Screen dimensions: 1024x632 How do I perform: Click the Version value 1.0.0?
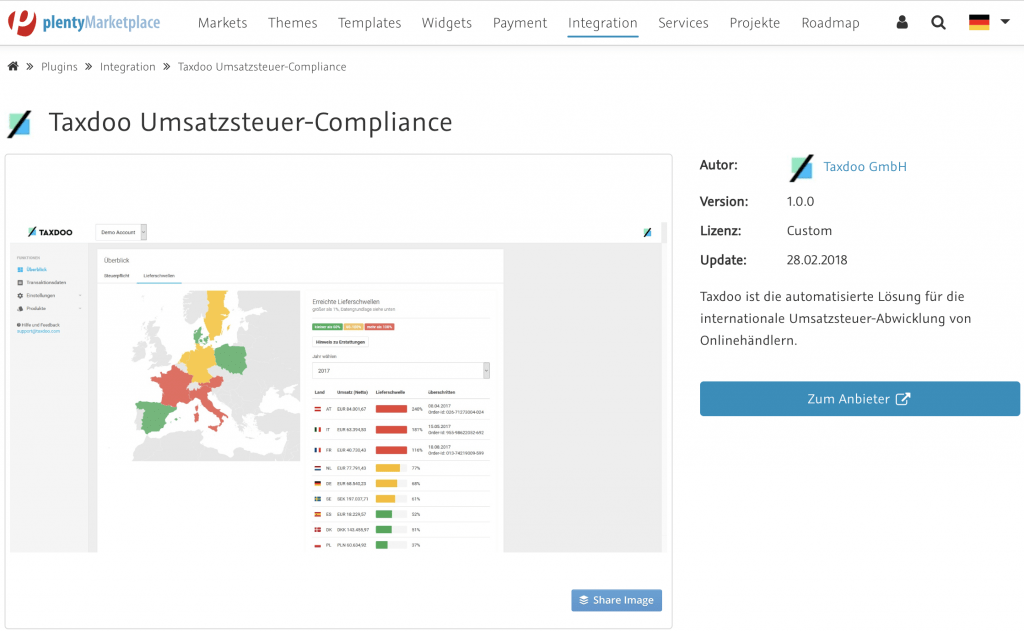[800, 202]
